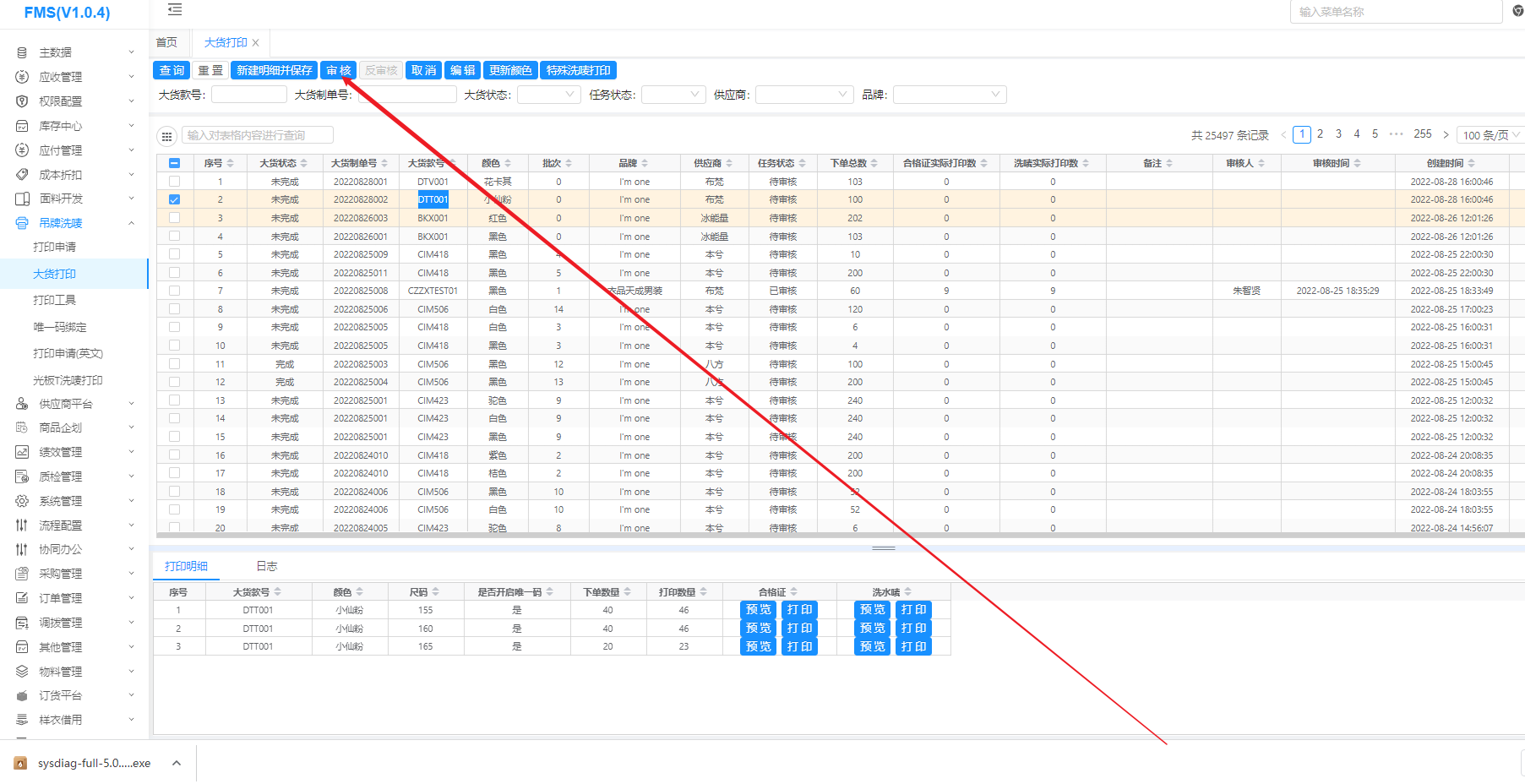Open 打印工具 in the sidebar menu
Image resolution: width=1525 pixels, height=784 pixels.
click(x=55, y=300)
